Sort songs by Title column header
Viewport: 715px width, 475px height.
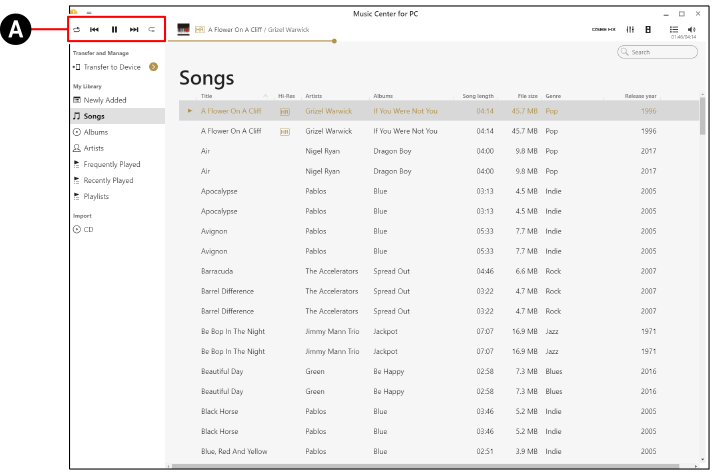tap(207, 96)
